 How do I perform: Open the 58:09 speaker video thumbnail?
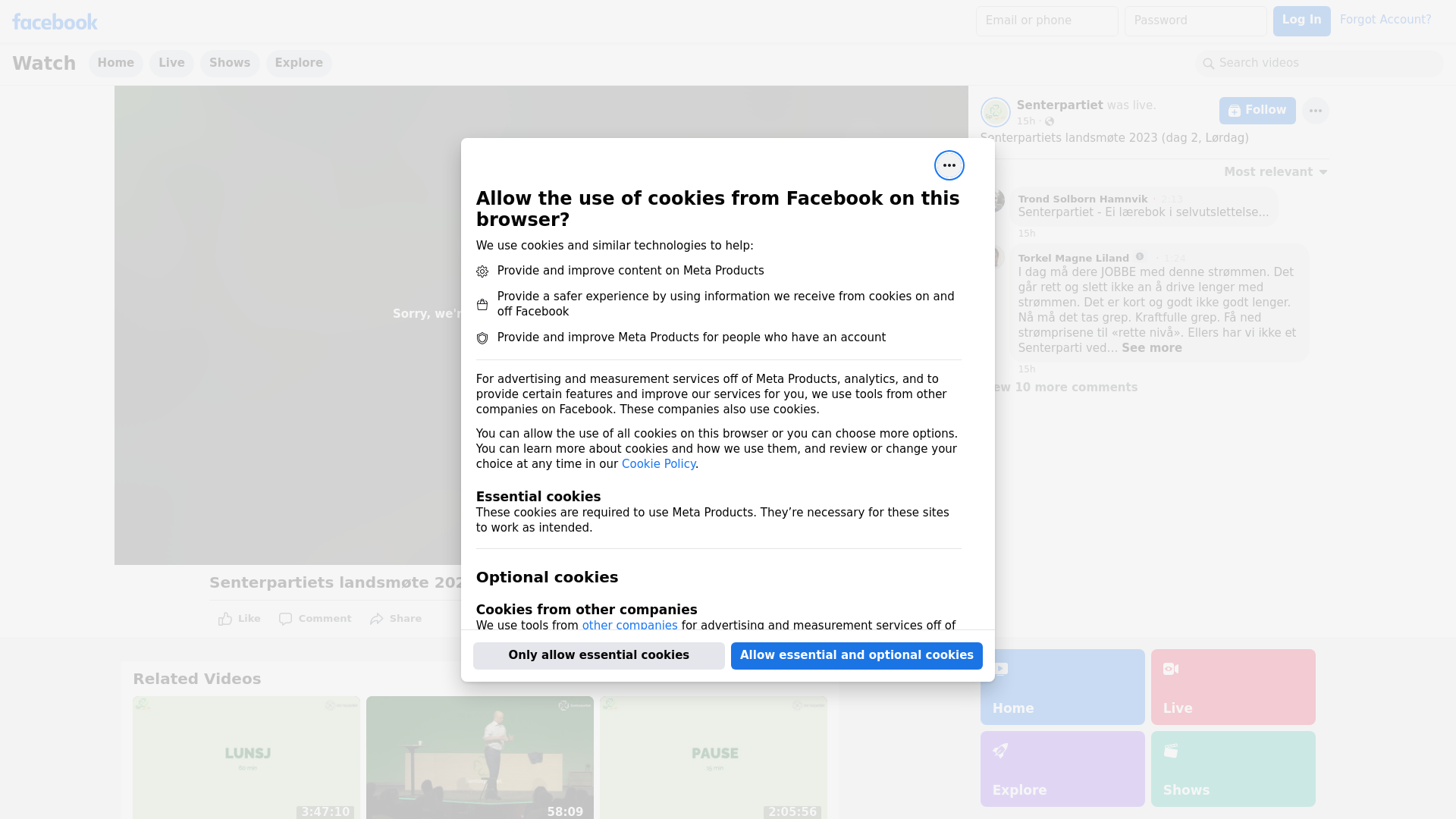pyautogui.click(x=480, y=758)
